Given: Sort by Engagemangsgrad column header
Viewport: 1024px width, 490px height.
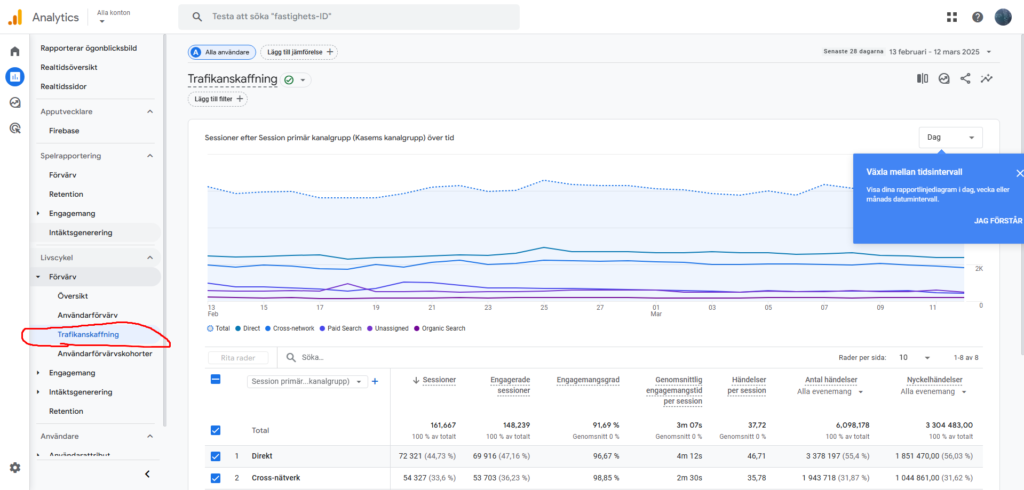Looking at the screenshot, I should point(588,380).
